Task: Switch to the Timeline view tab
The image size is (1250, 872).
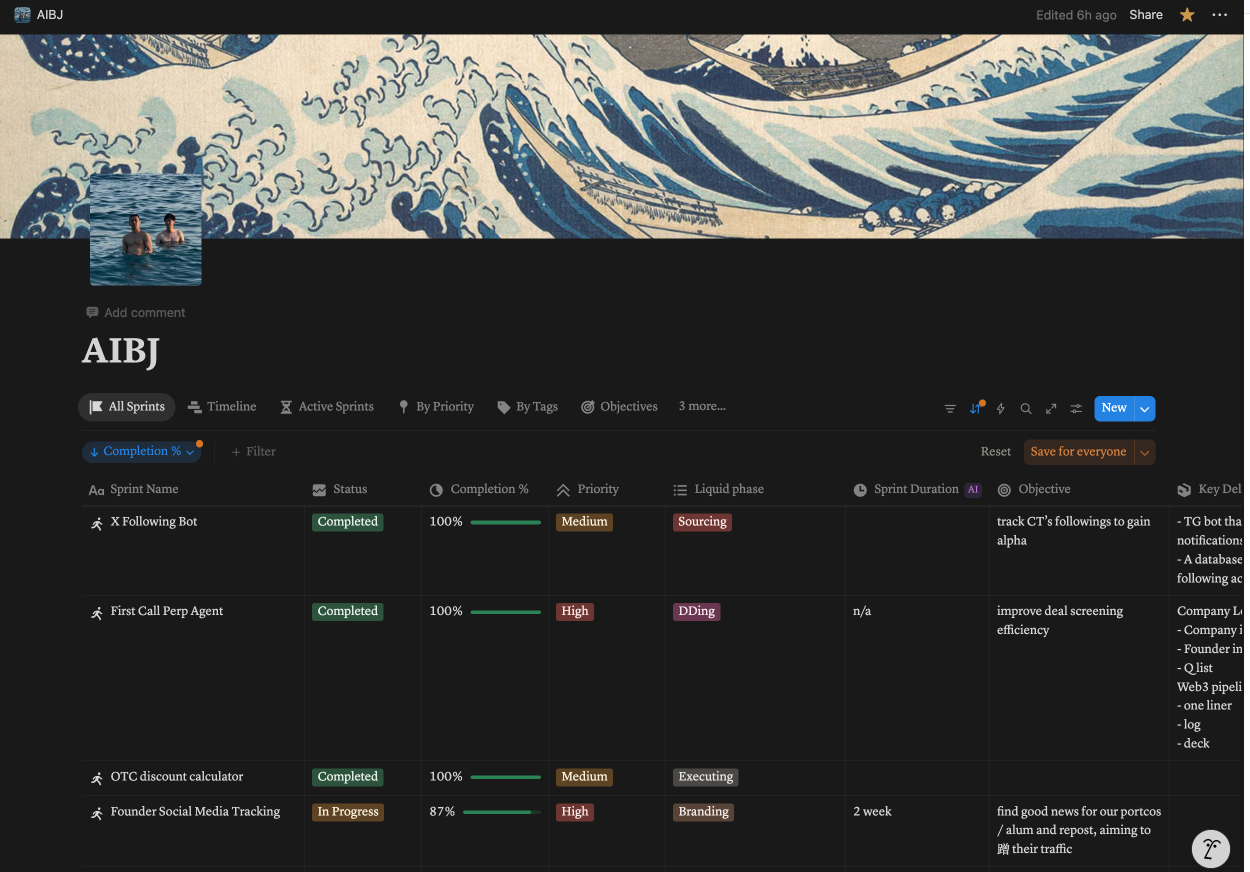Action: point(222,407)
